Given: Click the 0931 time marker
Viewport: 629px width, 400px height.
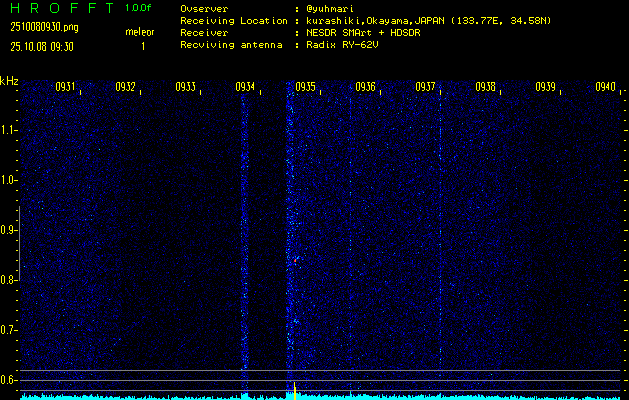Looking at the screenshot, I should click(65, 87).
